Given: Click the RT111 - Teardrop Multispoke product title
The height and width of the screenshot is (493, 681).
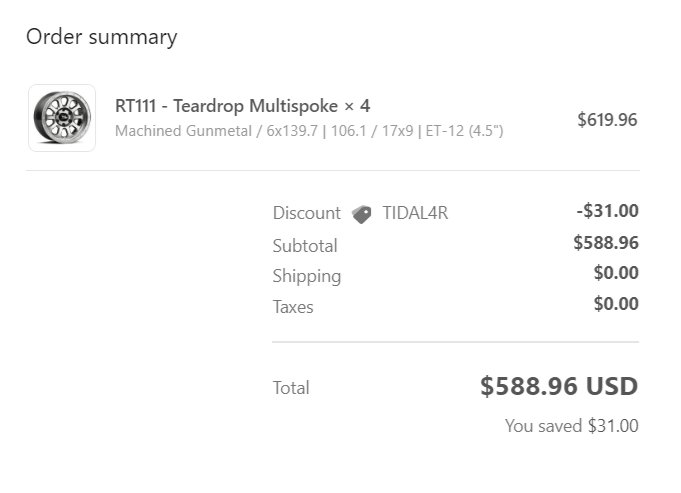Looking at the screenshot, I should point(226,106).
